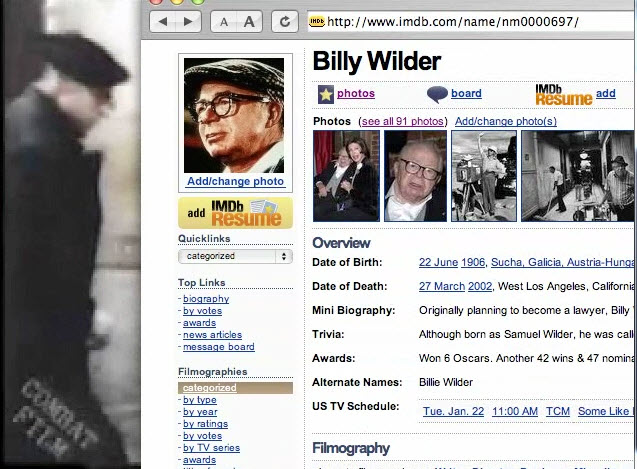
Task: Go forward with the browser forward arrow
Action: pos(188,22)
